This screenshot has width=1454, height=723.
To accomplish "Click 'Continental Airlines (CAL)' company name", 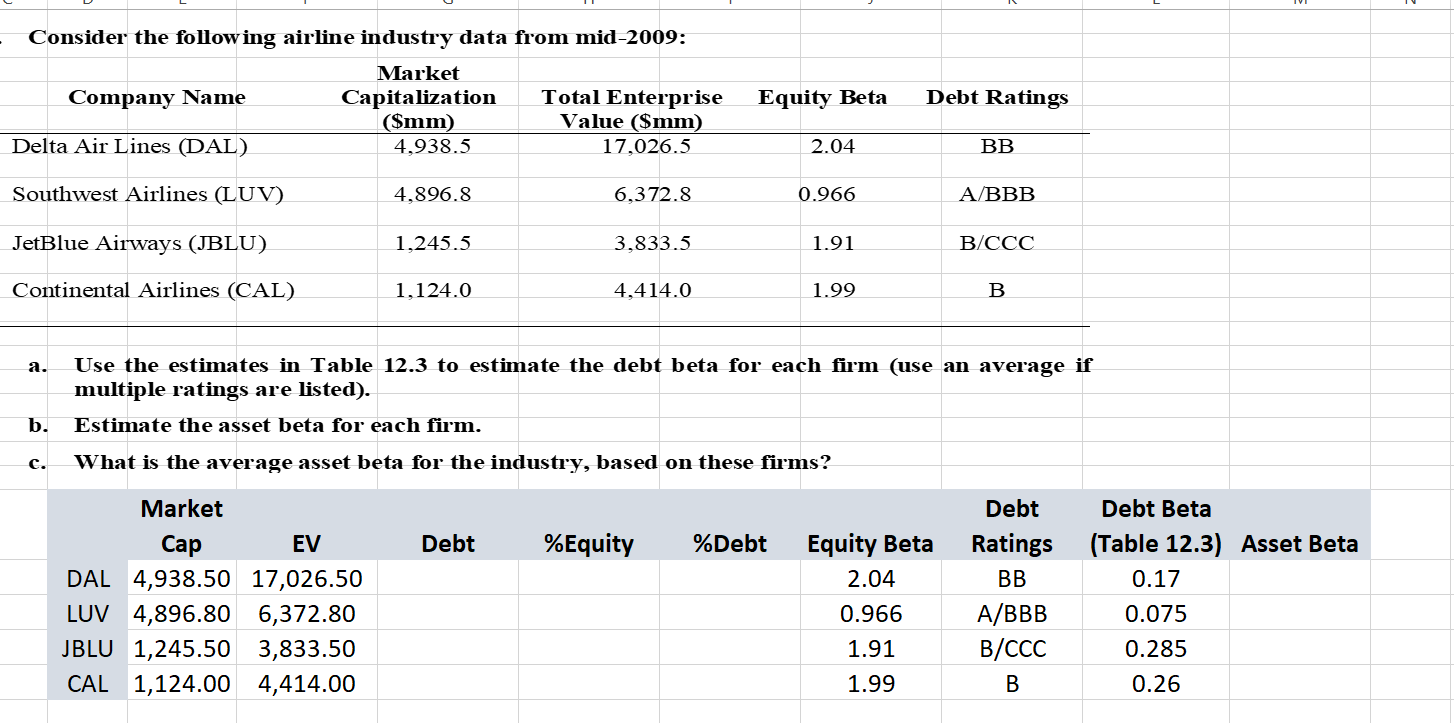I will point(153,290).
